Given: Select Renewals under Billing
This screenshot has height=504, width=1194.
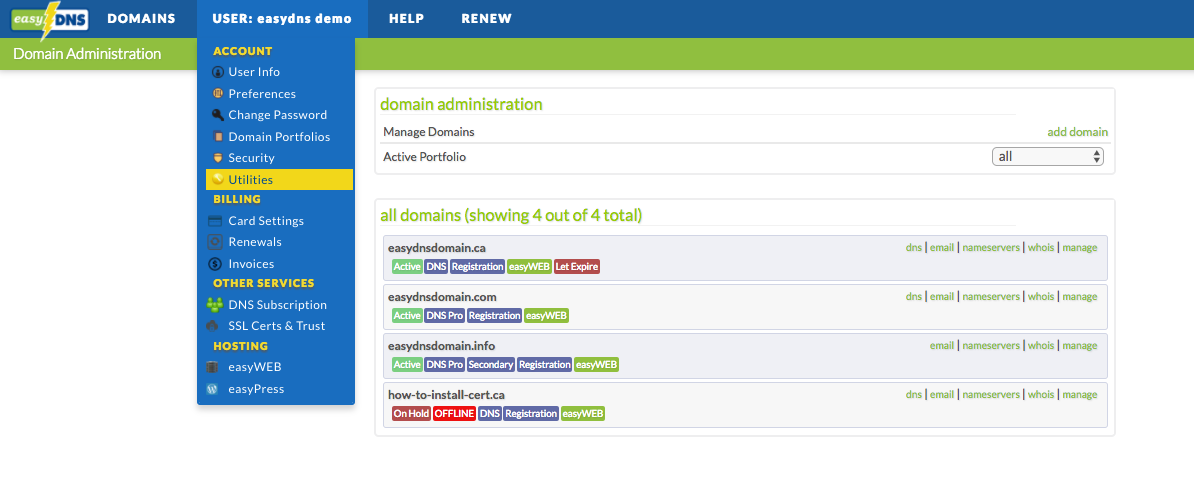Looking at the screenshot, I should [x=255, y=242].
